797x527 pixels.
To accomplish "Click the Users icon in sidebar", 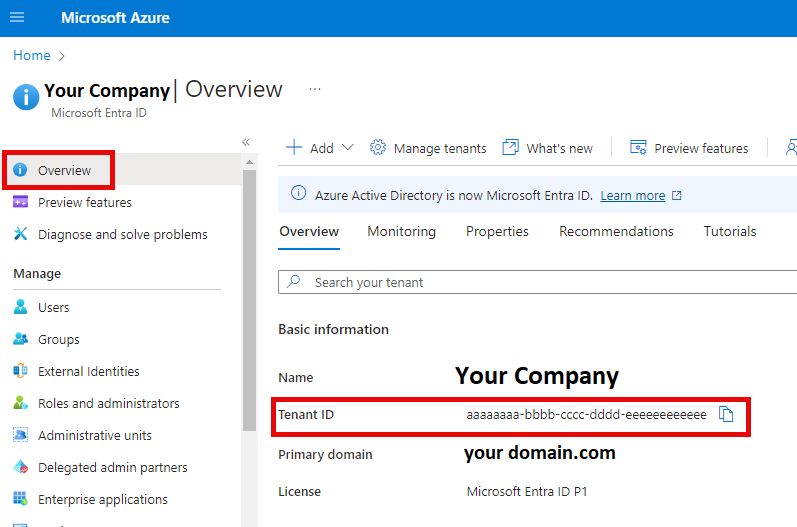I will [20, 307].
